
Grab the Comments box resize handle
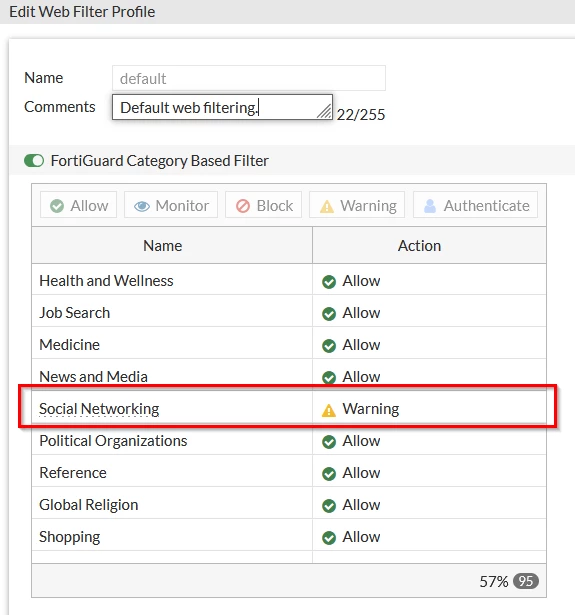click(325, 112)
